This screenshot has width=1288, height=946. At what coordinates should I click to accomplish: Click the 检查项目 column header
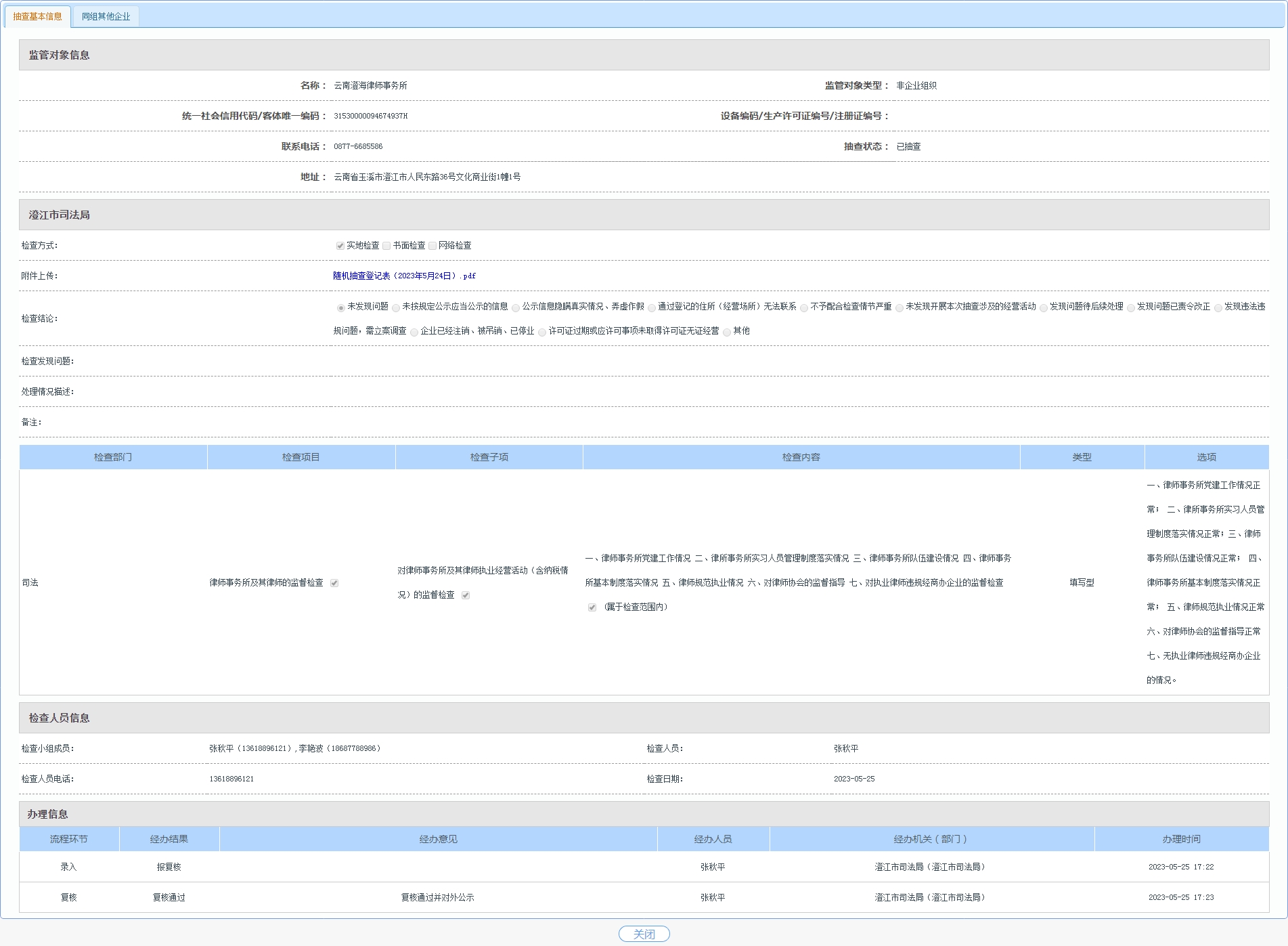301,457
